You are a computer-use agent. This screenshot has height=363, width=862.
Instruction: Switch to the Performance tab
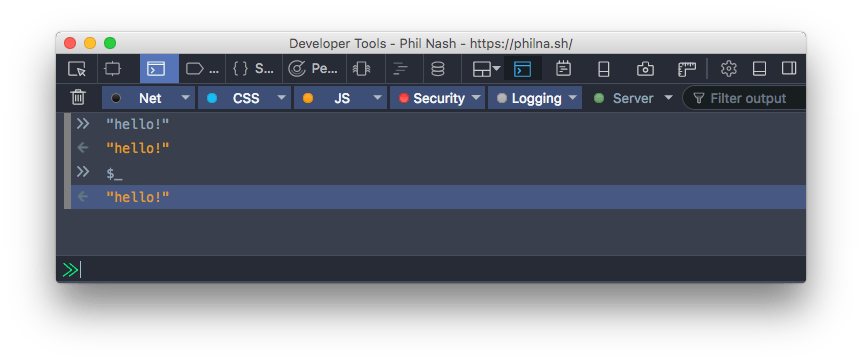[x=314, y=69]
